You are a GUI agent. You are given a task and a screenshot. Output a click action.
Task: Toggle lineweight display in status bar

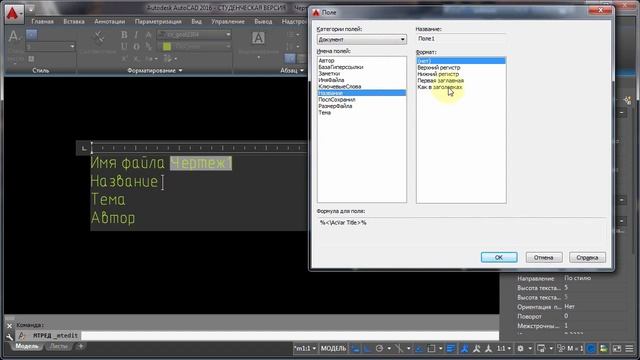[x=451, y=349]
